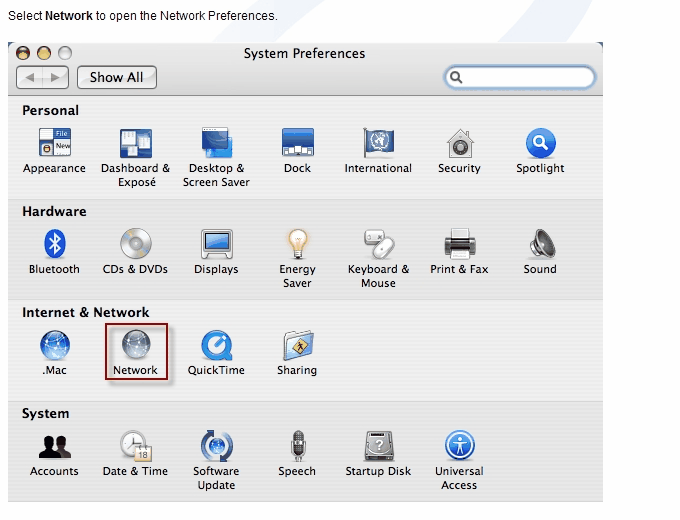Image resolution: width=680 pixels, height=520 pixels.
Task: Open Universal Access preferences
Action: coord(459,460)
